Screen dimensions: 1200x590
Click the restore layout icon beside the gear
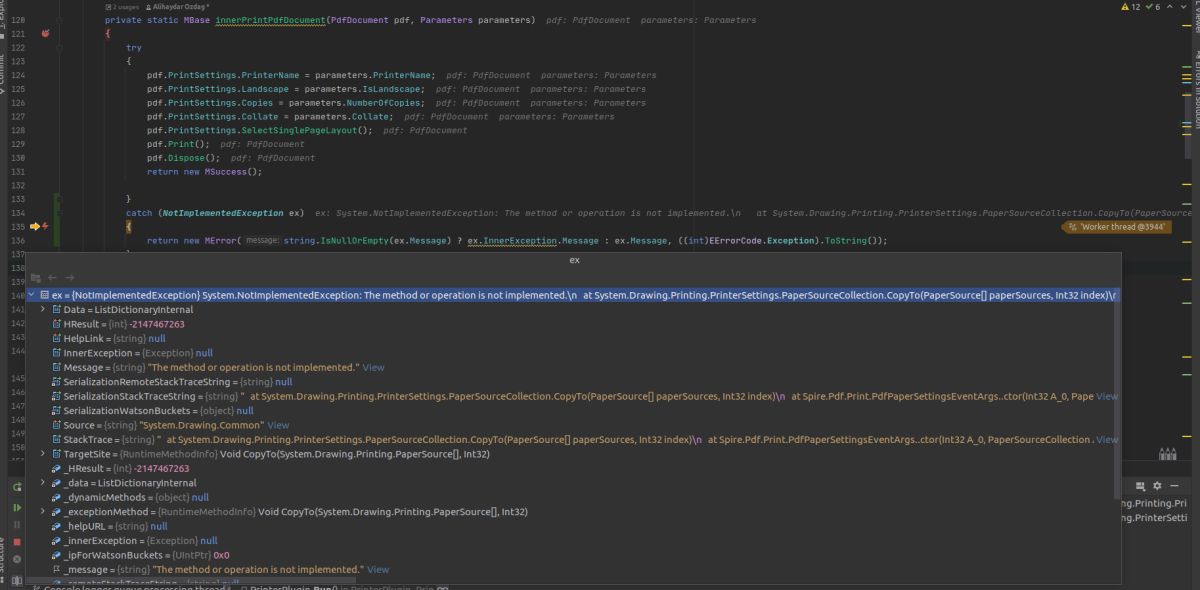point(1139,486)
